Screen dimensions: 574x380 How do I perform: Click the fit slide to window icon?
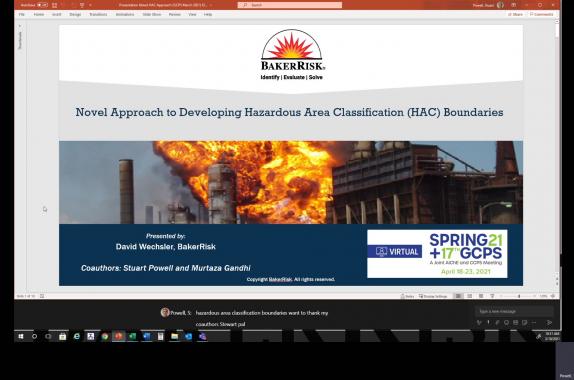coord(553,296)
